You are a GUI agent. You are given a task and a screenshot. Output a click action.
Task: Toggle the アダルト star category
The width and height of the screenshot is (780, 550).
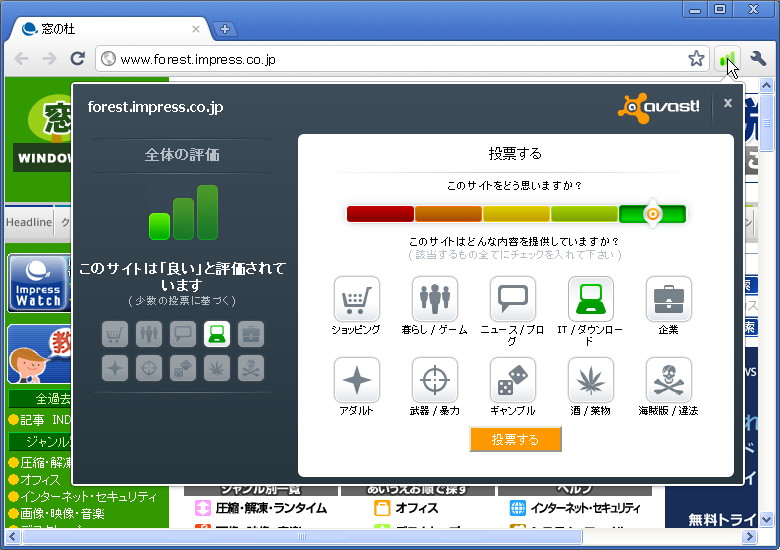(x=357, y=380)
